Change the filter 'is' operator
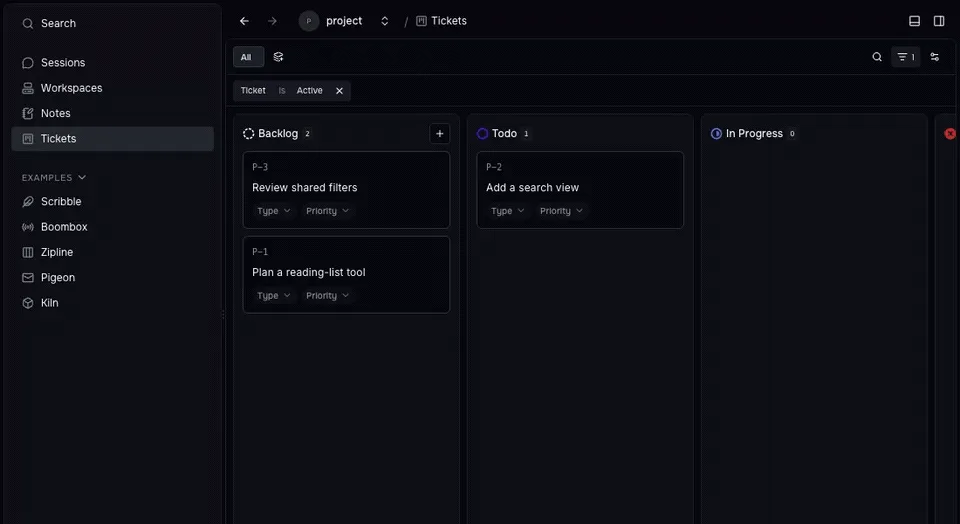 (x=282, y=91)
